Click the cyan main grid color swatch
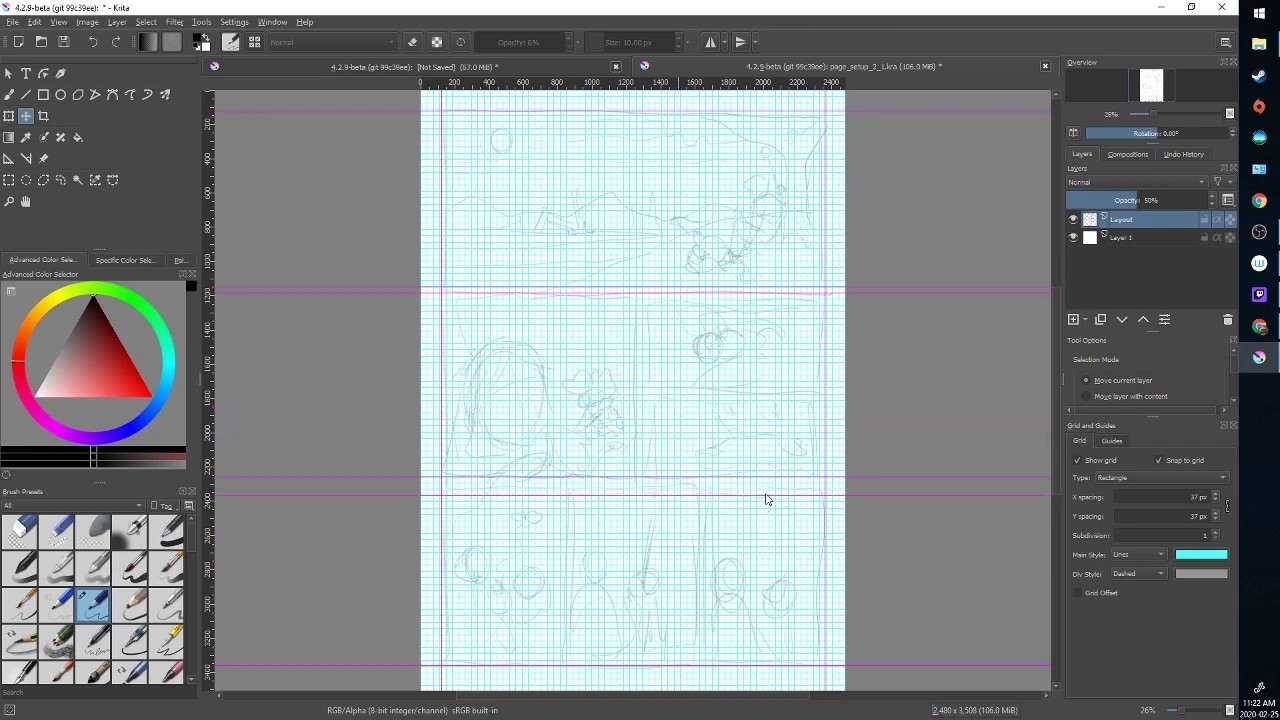This screenshot has height=720, width=1280. pos(1201,555)
